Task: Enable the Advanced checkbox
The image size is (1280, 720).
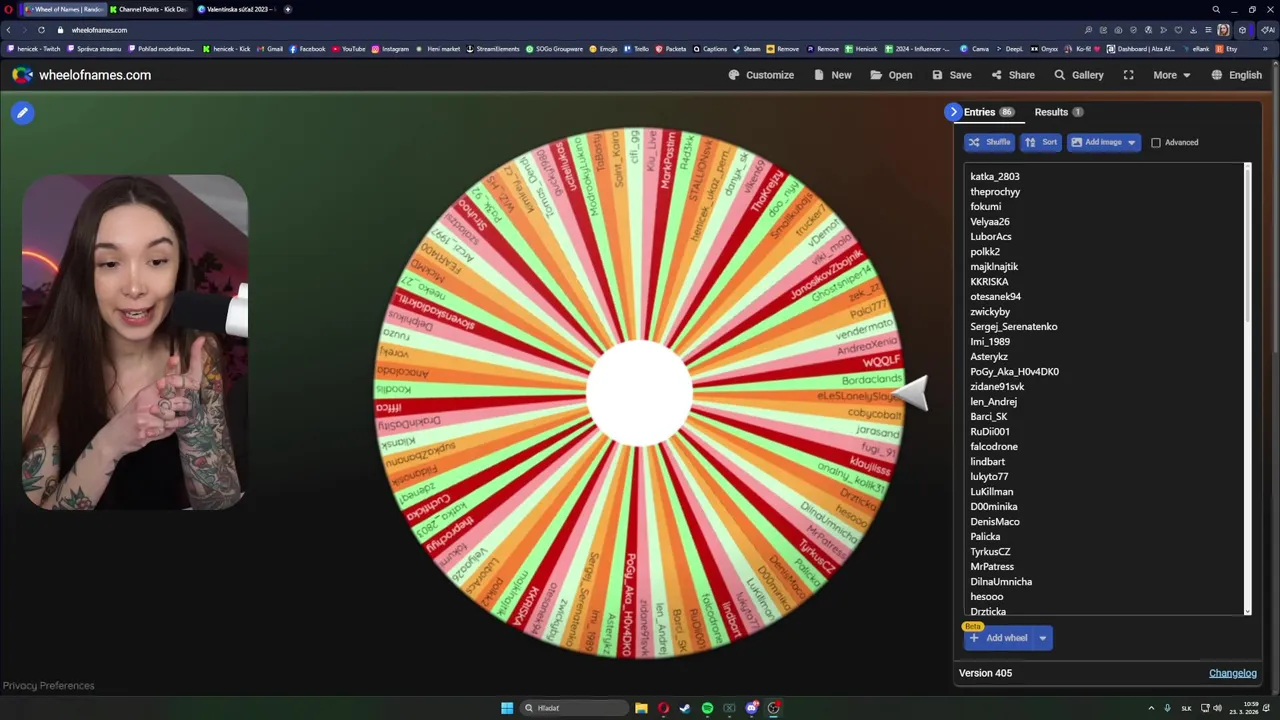Action: pyautogui.click(x=1156, y=143)
